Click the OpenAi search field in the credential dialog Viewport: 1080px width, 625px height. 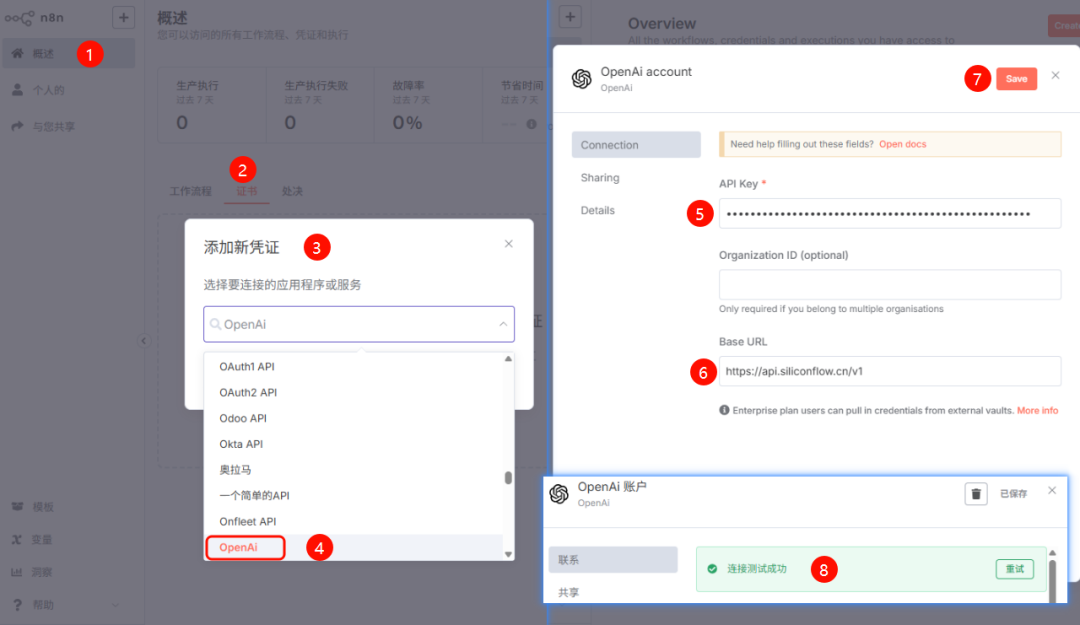[359, 324]
